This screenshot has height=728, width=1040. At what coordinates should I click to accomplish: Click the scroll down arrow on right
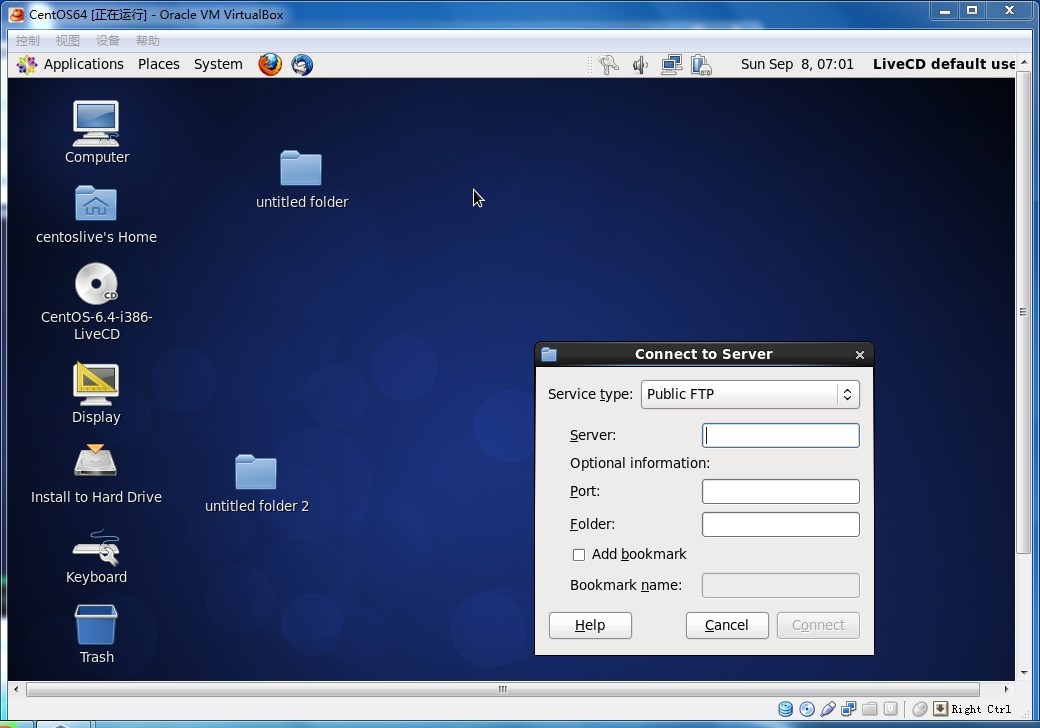pyautogui.click(x=1024, y=673)
